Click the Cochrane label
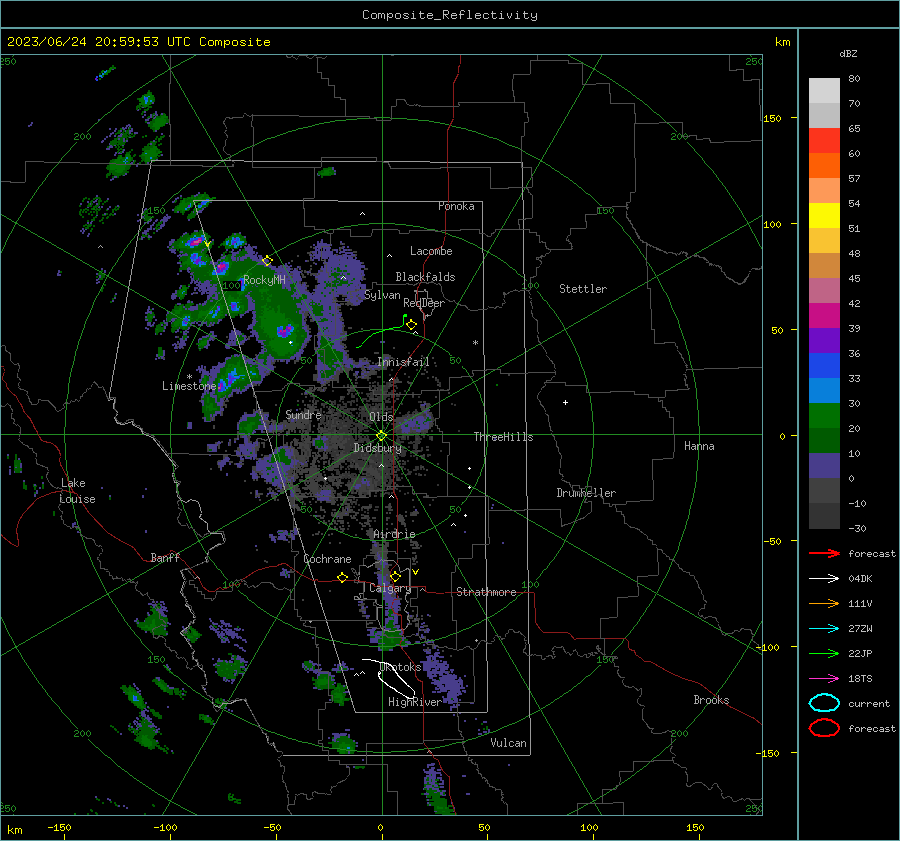 click(327, 559)
